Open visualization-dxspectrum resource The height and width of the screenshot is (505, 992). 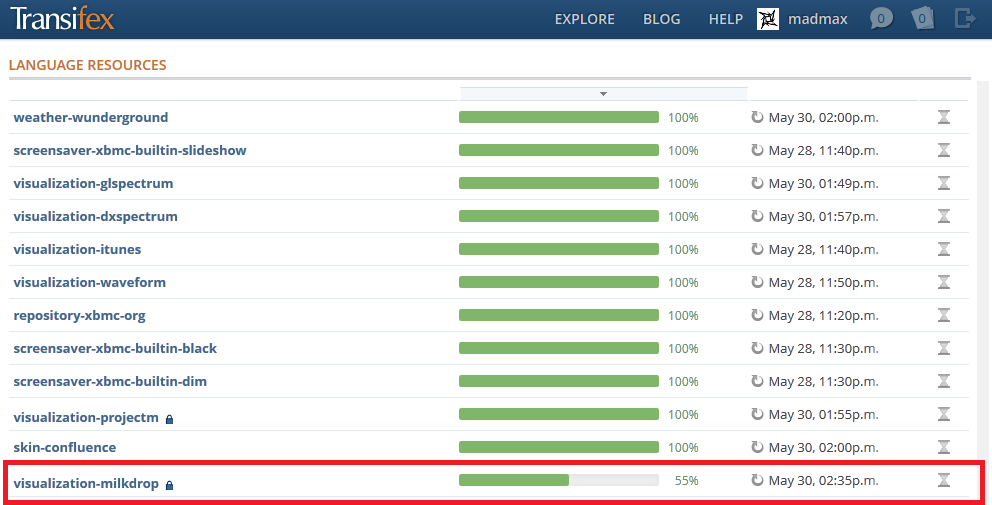96,216
